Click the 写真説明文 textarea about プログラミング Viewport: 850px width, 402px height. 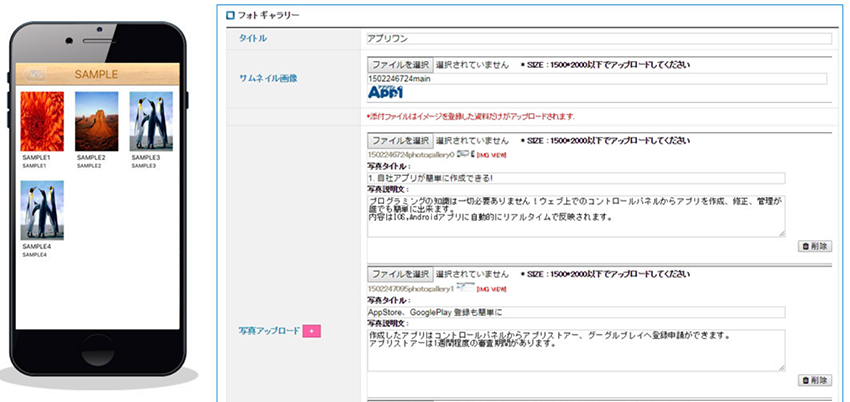tap(576, 216)
